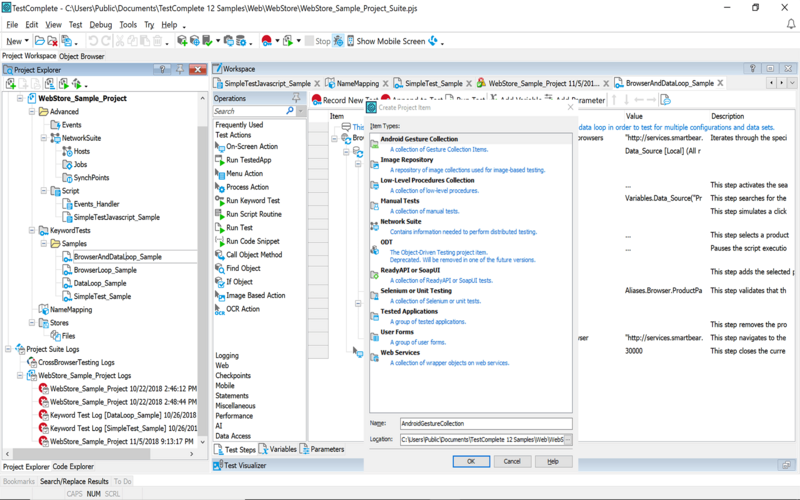Open the New dropdown in main toolbar

click(17, 41)
